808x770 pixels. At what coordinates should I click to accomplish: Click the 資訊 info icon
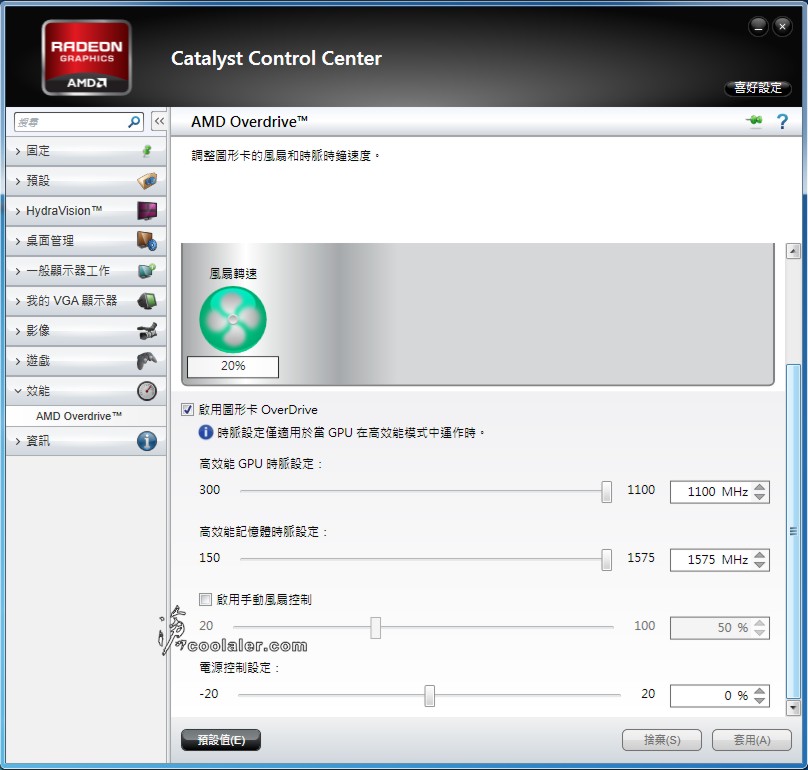[147, 441]
